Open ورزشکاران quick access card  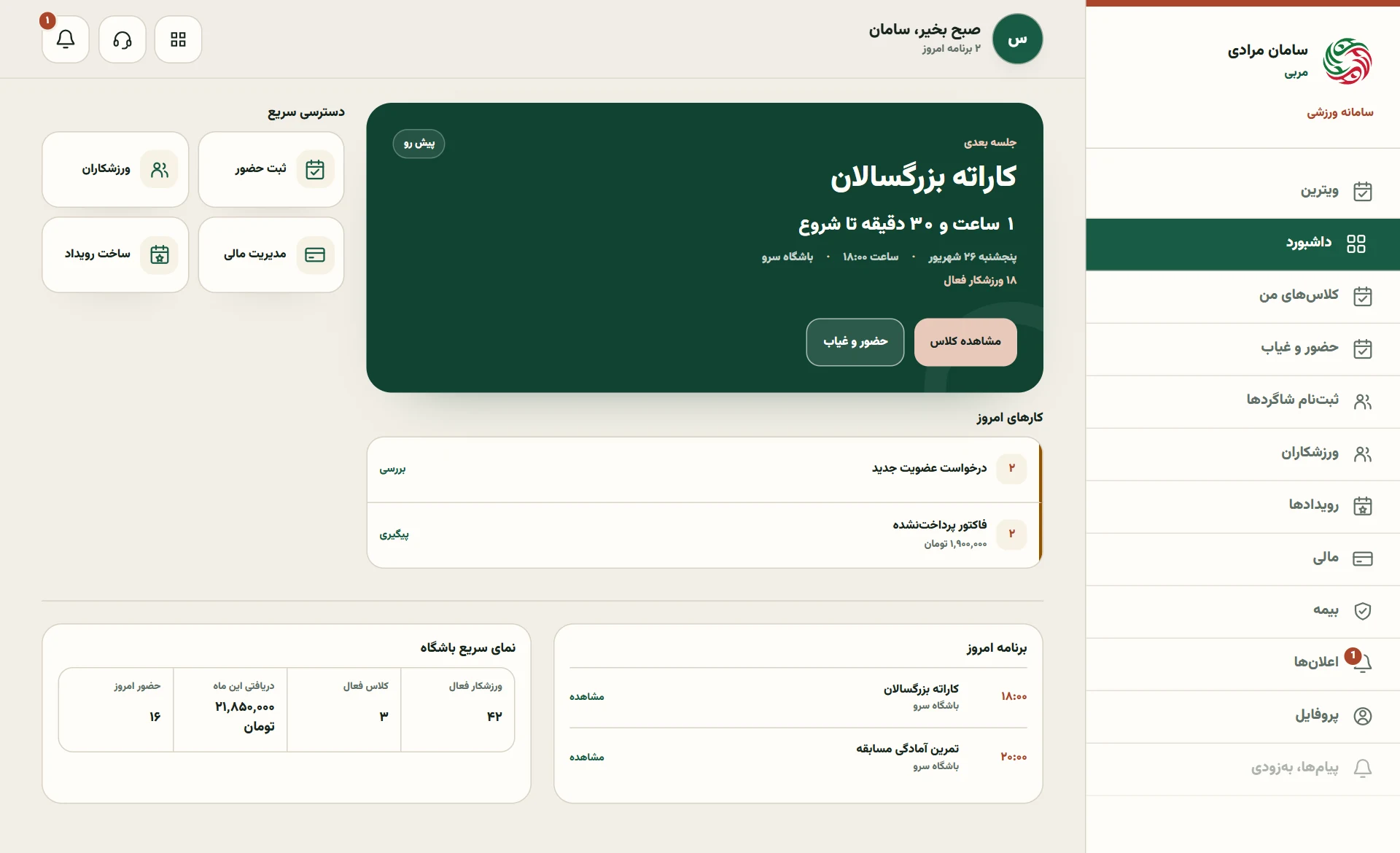[115, 169]
